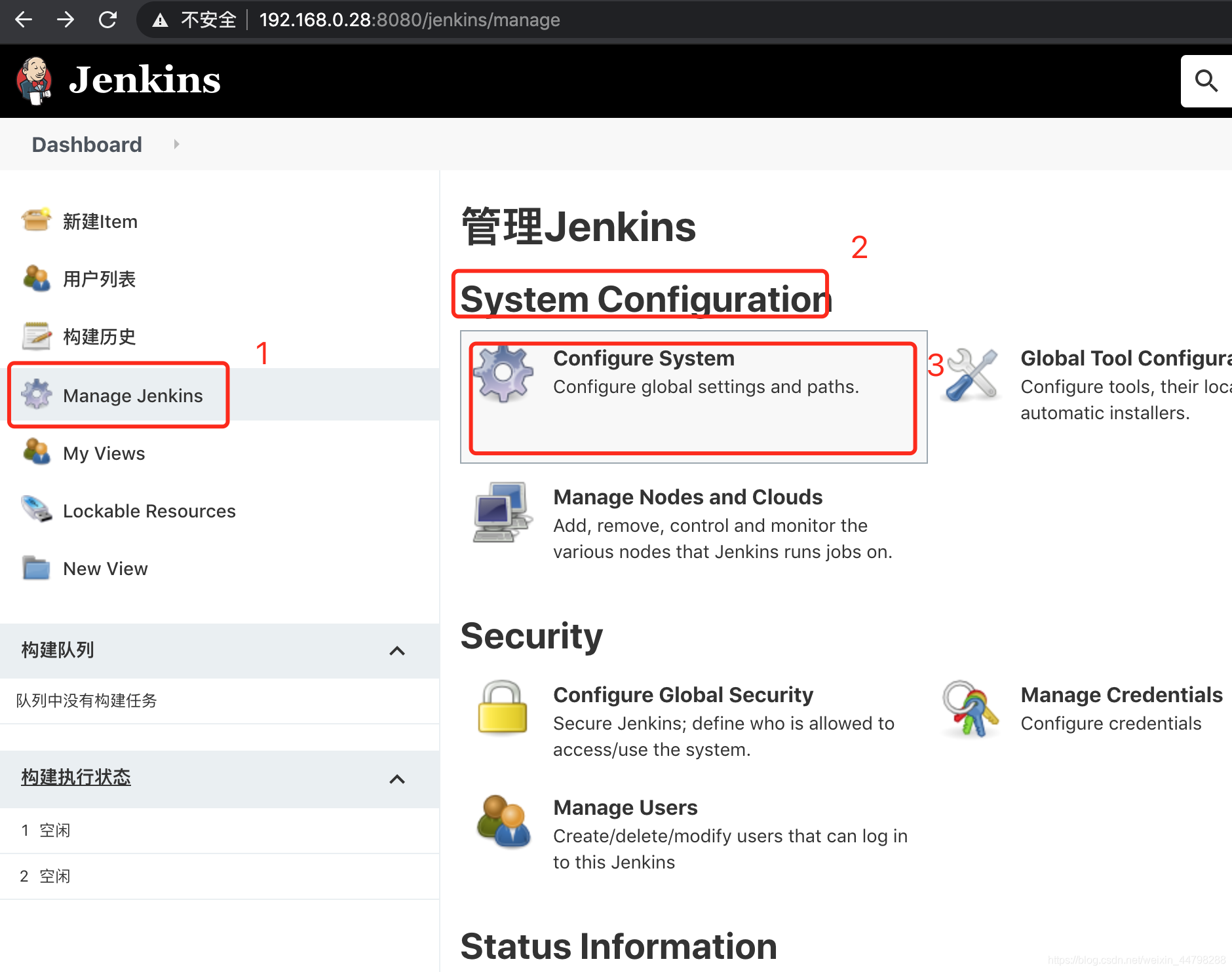Click the 构建执行状态 heading link
The image size is (1232, 972).
(76, 777)
